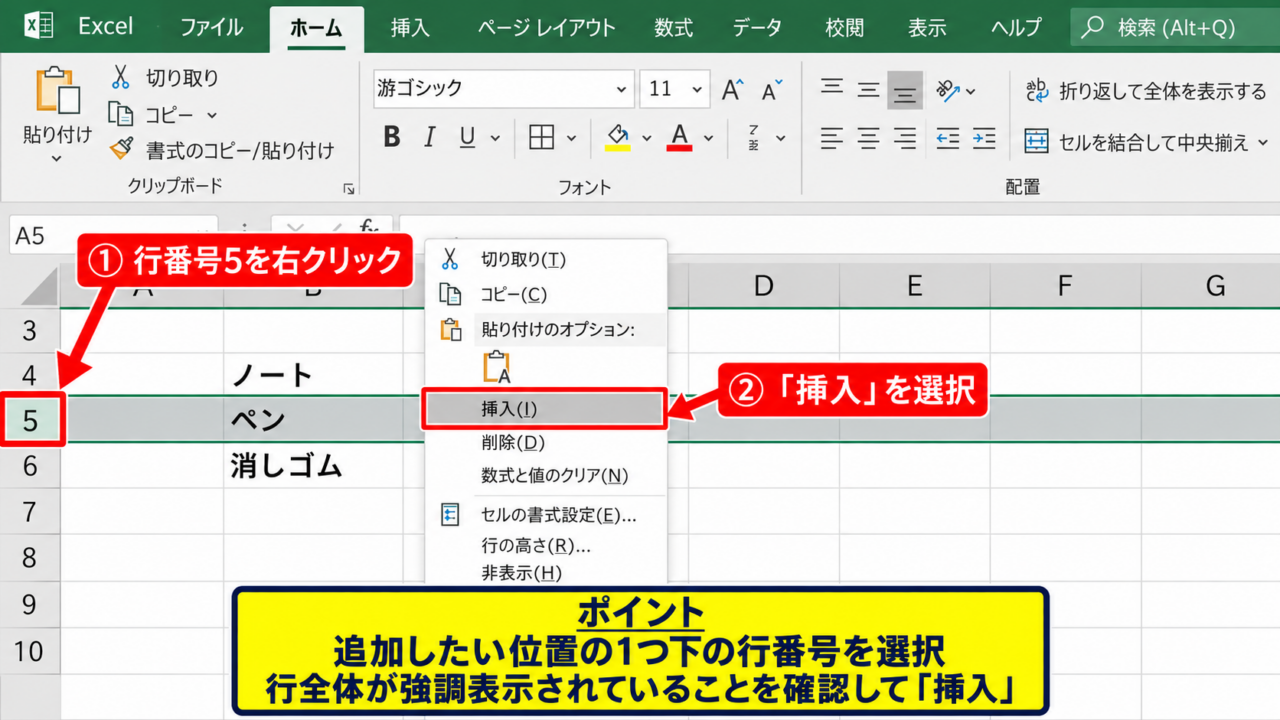Image resolution: width=1280 pixels, height=720 pixels.
Task: Toggle wrap text 折り返して全体を表示する
Action: pos(1146,92)
